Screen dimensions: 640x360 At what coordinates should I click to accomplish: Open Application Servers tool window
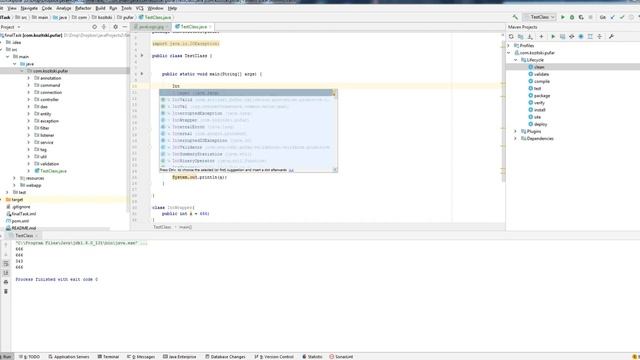69,357
